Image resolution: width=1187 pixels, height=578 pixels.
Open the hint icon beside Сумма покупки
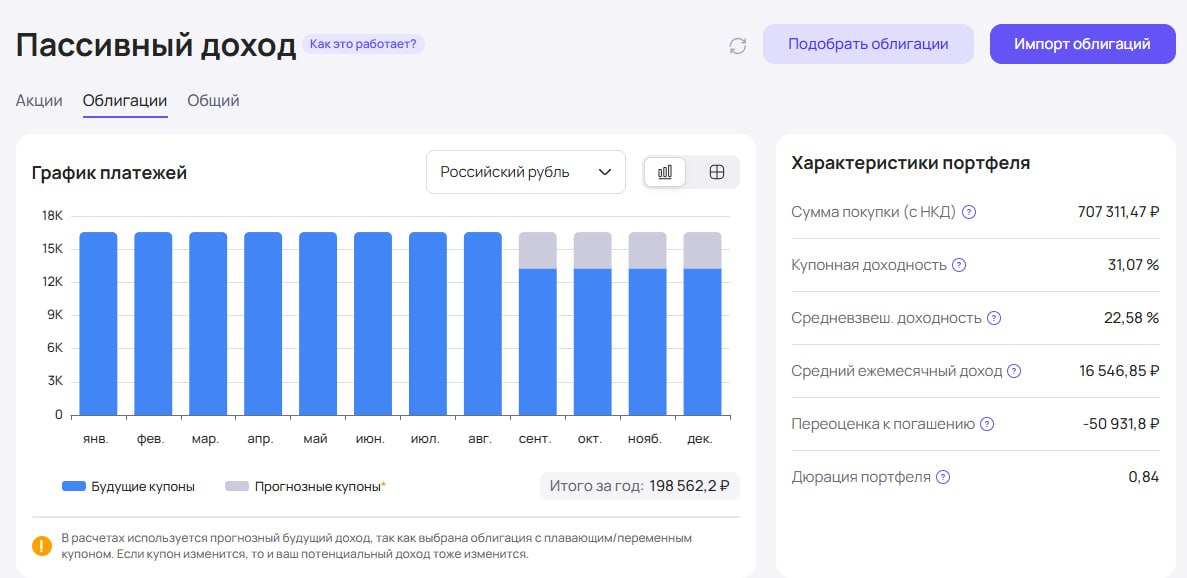click(969, 212)
